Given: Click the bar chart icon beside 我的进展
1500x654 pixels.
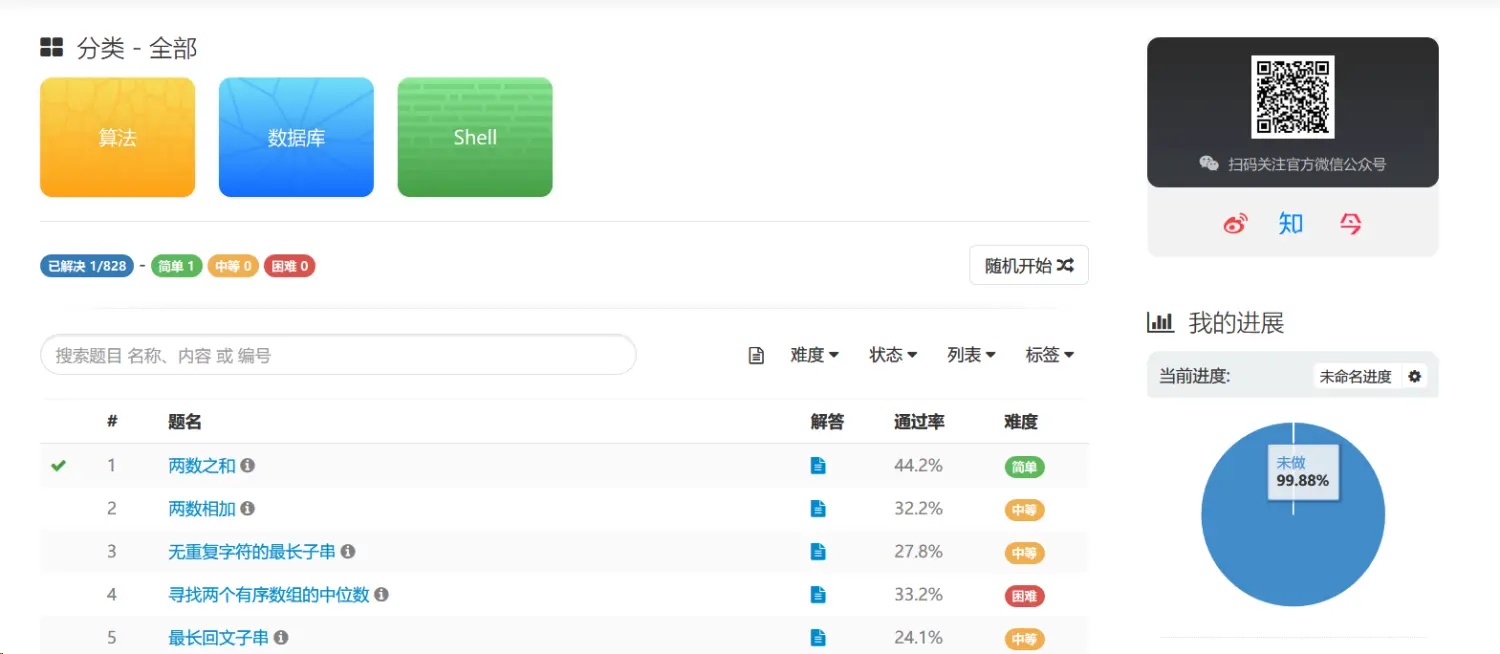Looking at the screenshot, I should pyautogui.click(x=1160, y=322).
